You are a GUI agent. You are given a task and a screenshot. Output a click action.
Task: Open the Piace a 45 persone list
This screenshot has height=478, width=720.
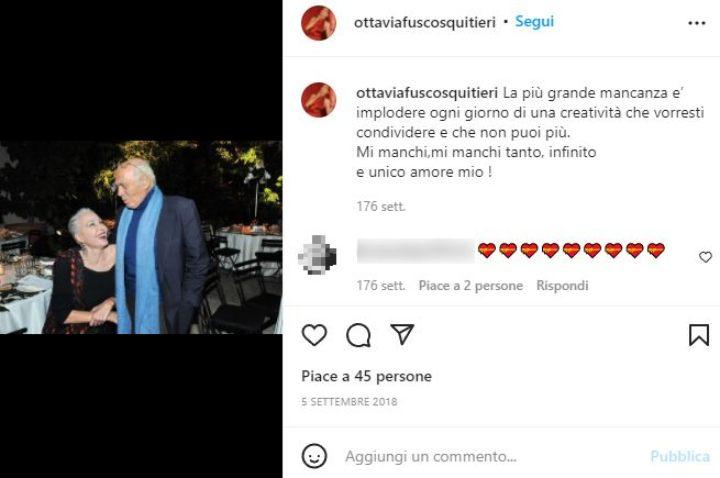pyautogui.click(x=366, y=377)
